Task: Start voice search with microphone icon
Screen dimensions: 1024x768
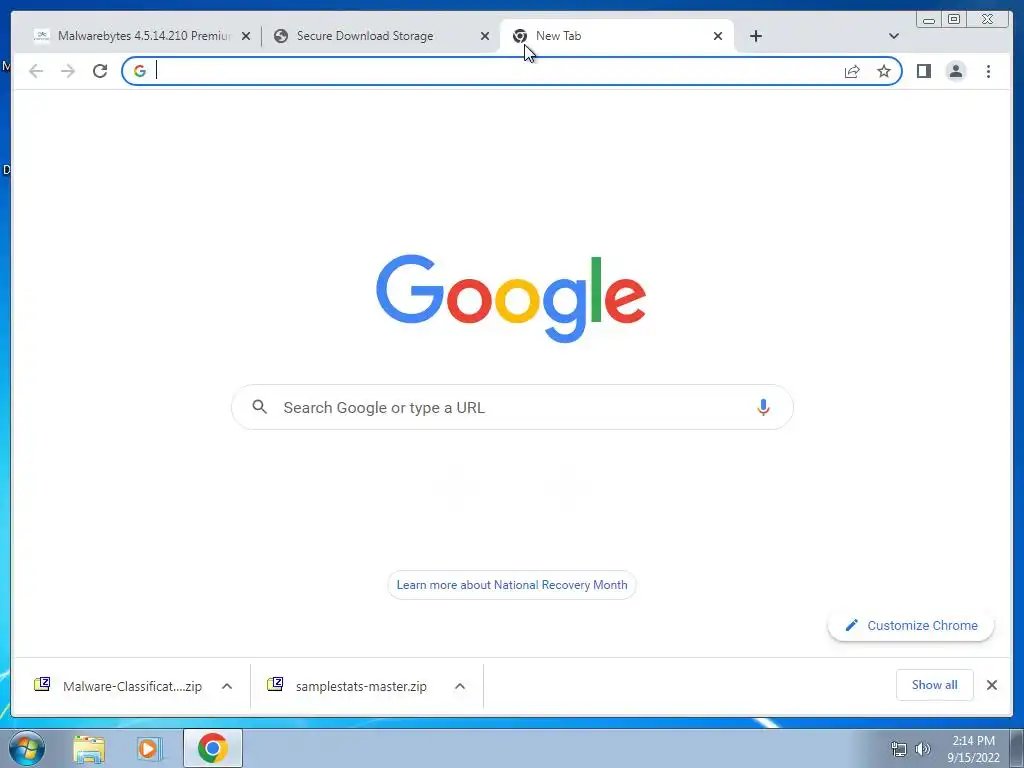Action: (763, 407)
